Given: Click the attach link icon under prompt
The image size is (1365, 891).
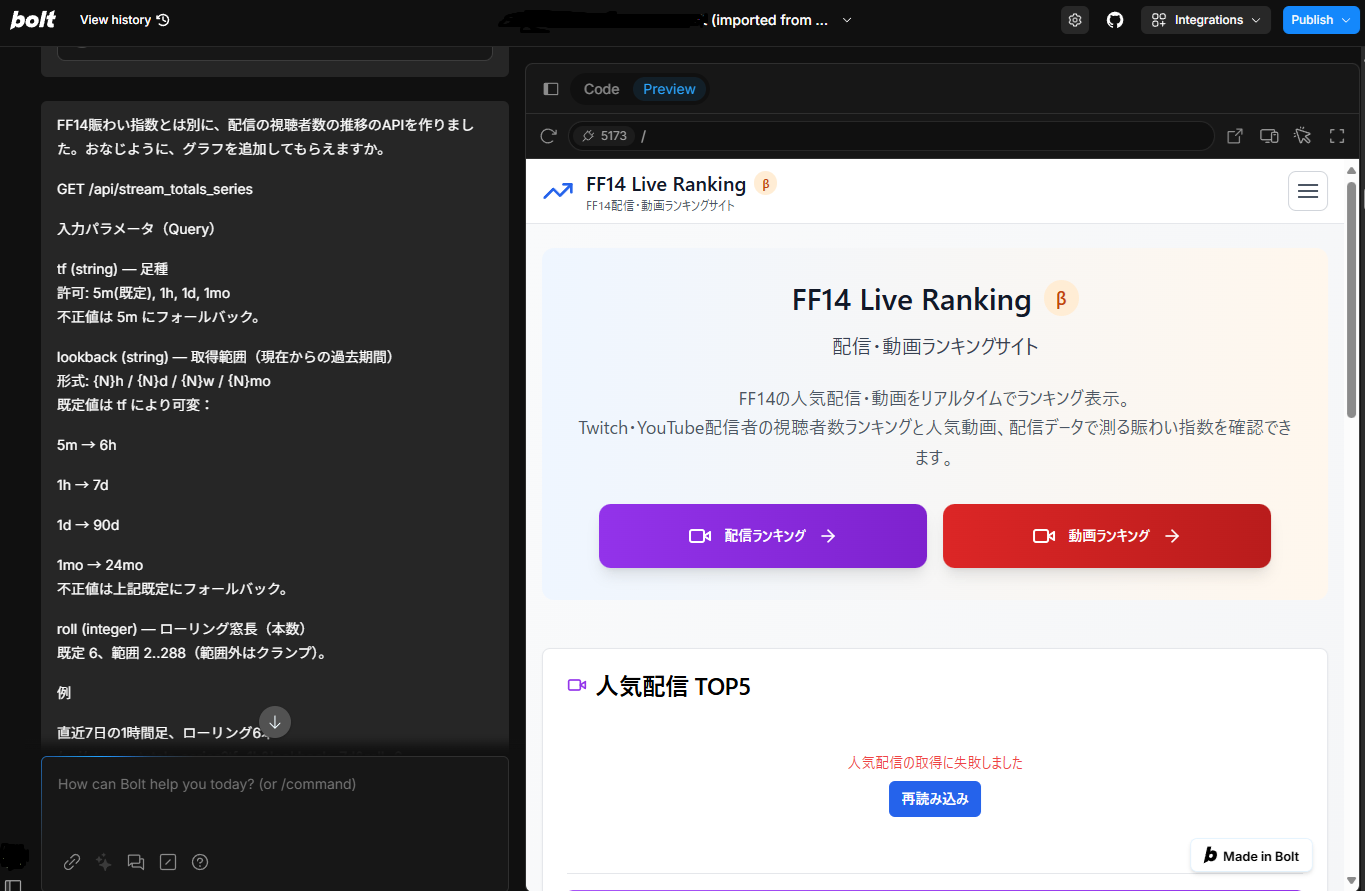Looking at the screenshot, I should 72,862.
